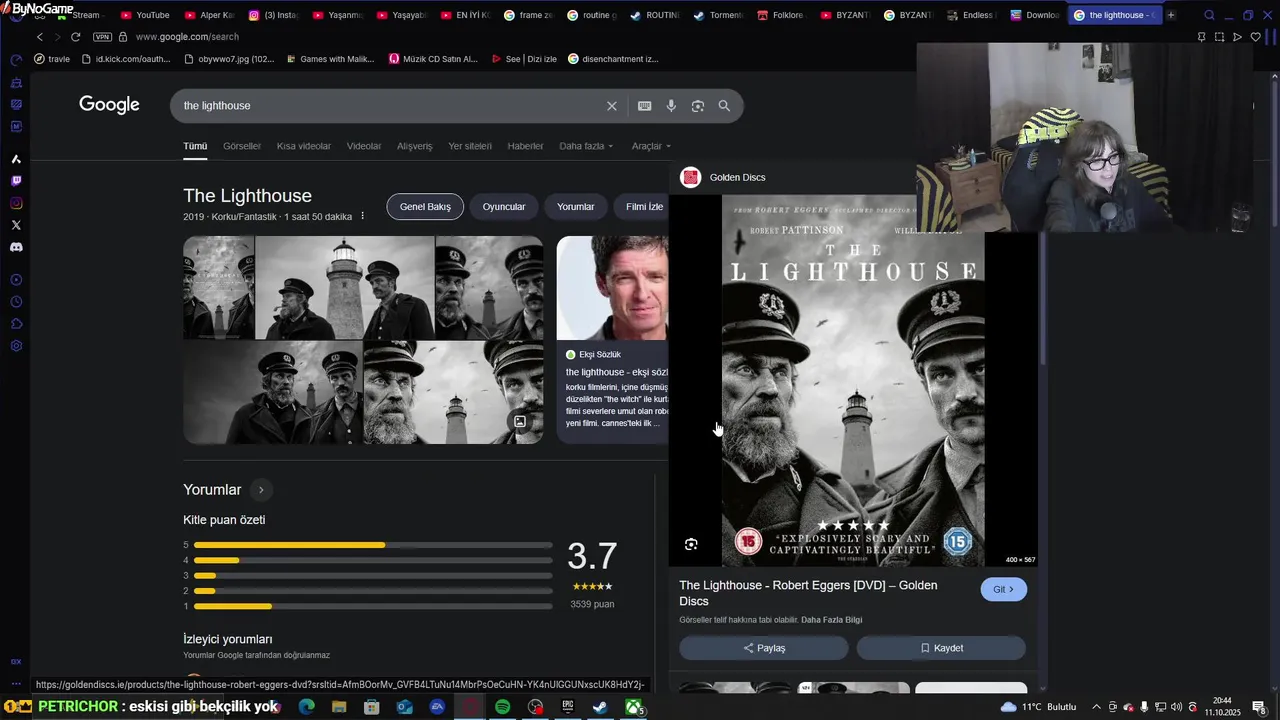Select the Tümü search tab
This screenshot has width=1280, height=720.
(195, 146)
